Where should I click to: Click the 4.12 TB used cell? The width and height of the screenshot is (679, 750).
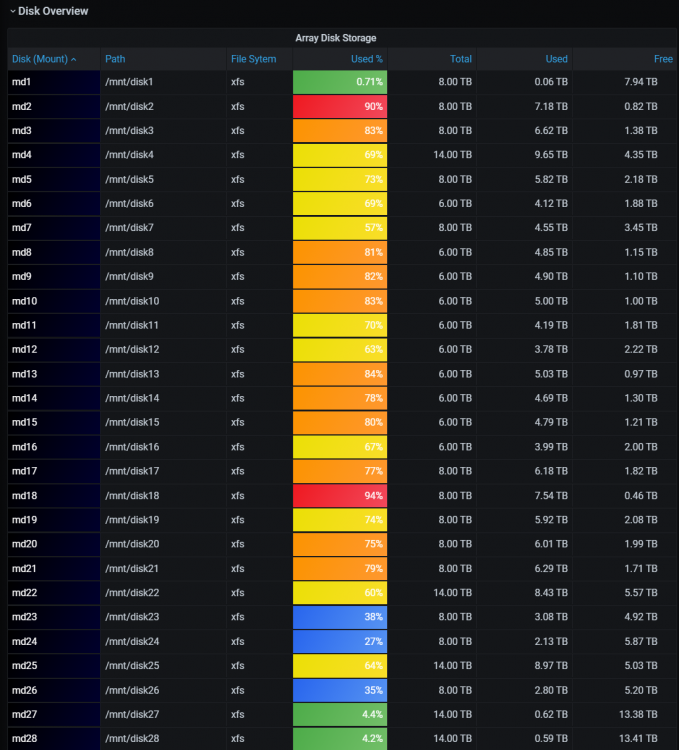(525, 203)
